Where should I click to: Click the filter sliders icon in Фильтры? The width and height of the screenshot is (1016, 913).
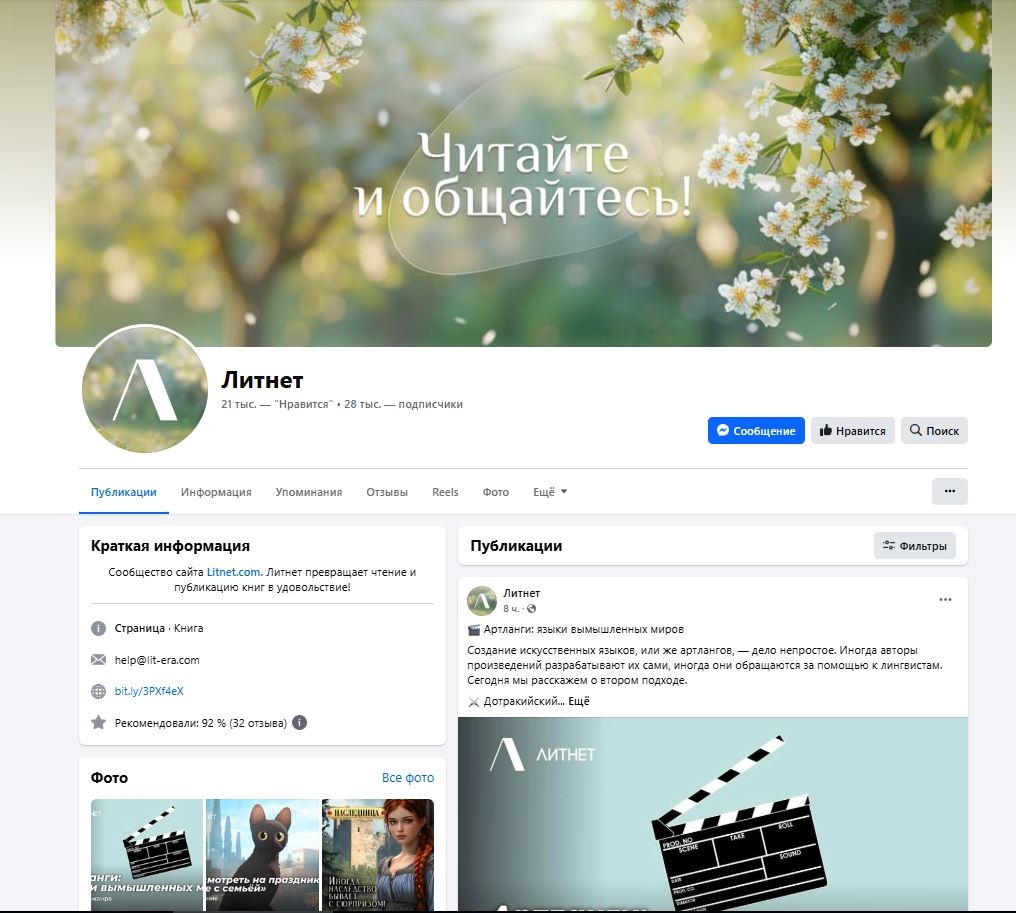tap(888, 546)
